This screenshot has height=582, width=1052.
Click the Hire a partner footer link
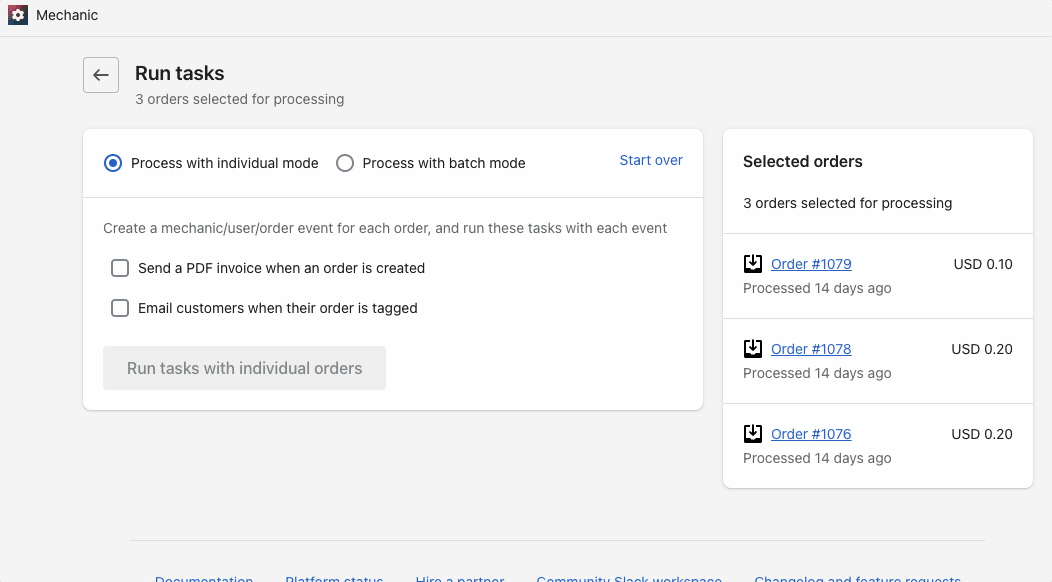[x=459, y=578]
